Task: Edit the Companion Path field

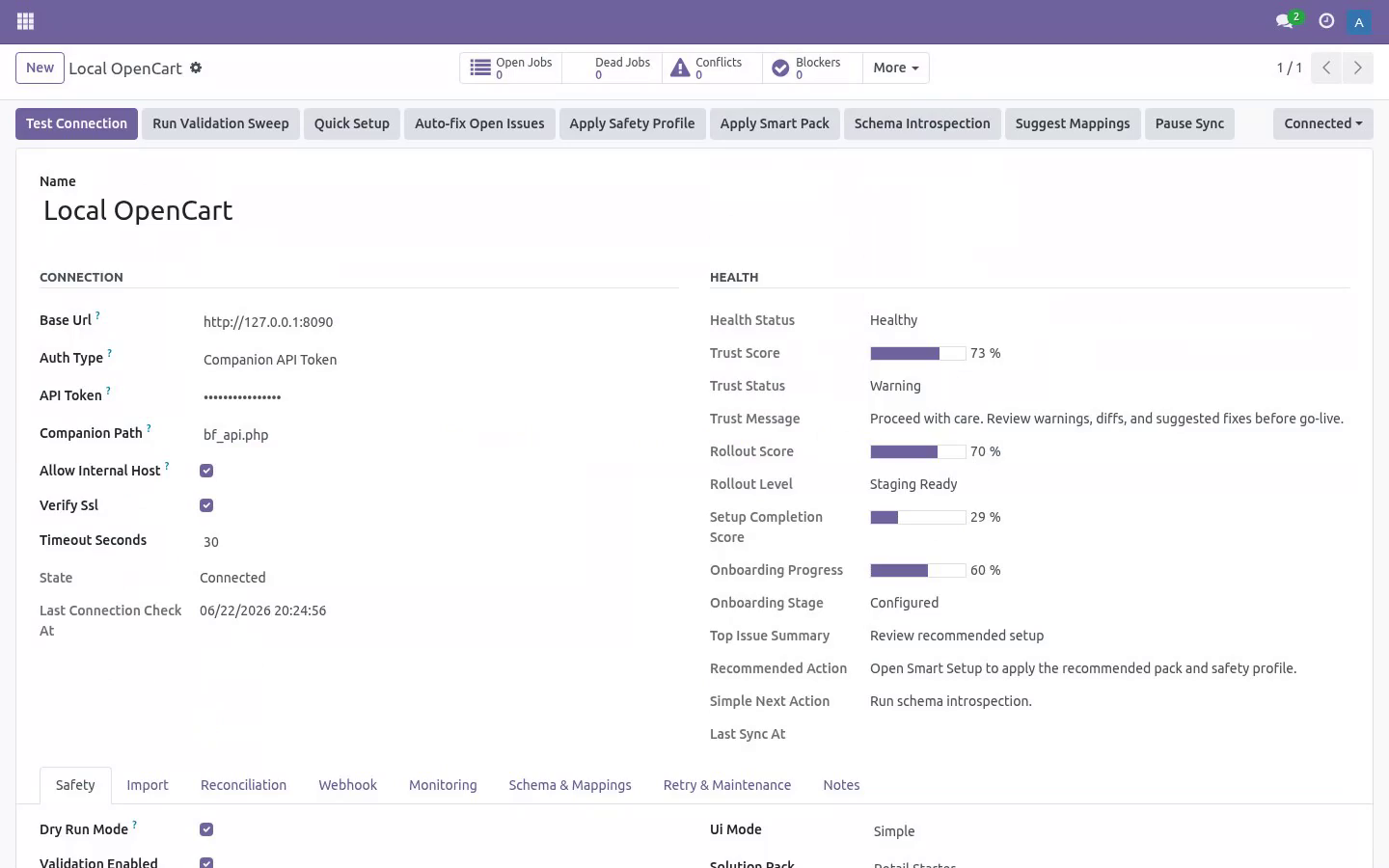Action: [x=439, y=435]
